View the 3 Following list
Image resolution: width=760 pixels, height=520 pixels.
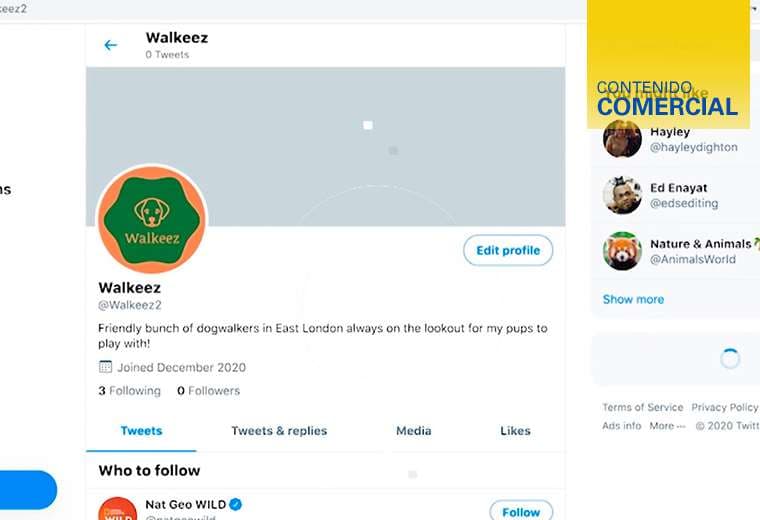point(129,391)
